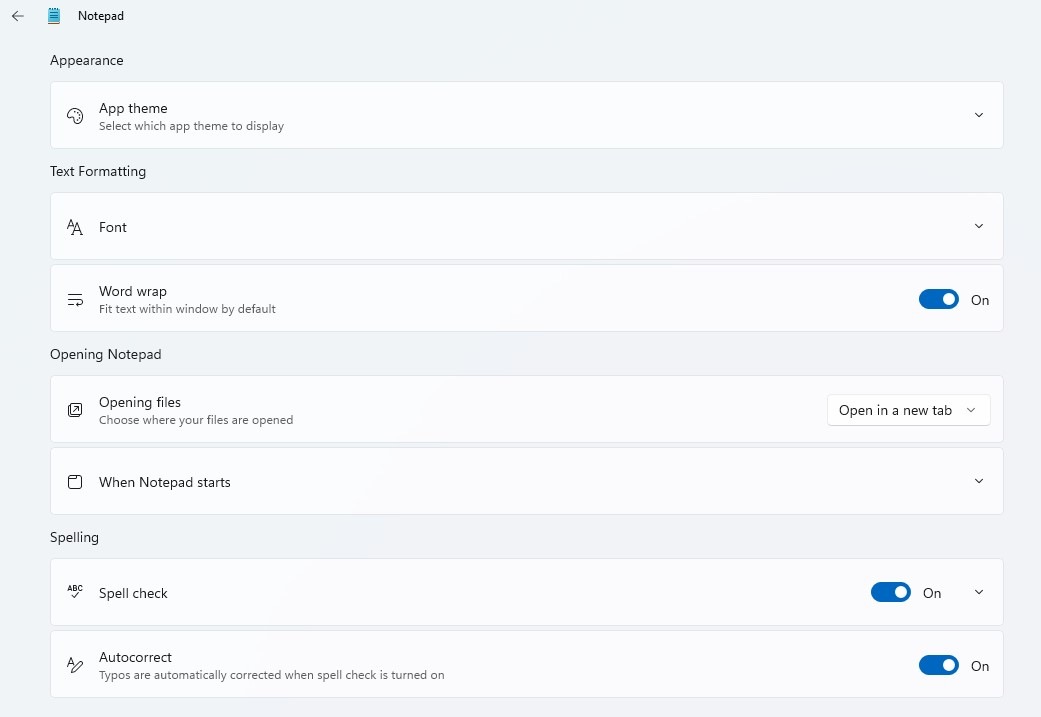Expand the App theme section

pyautogui.click(x=978, y=115)
